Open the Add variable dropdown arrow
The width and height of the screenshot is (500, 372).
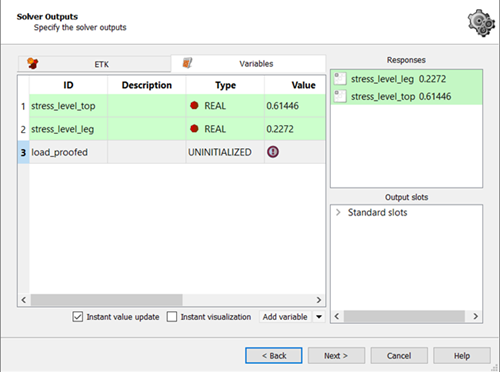tap(319, 317)
